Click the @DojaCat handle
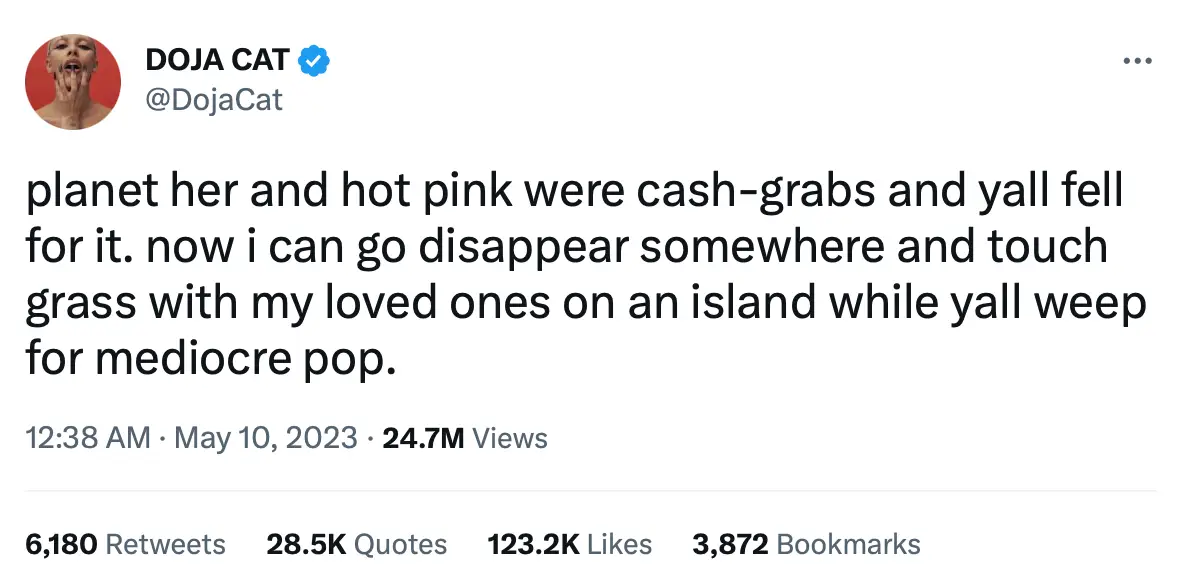The width and height of the screenshot is (1184, 578). tap(216, 100)
